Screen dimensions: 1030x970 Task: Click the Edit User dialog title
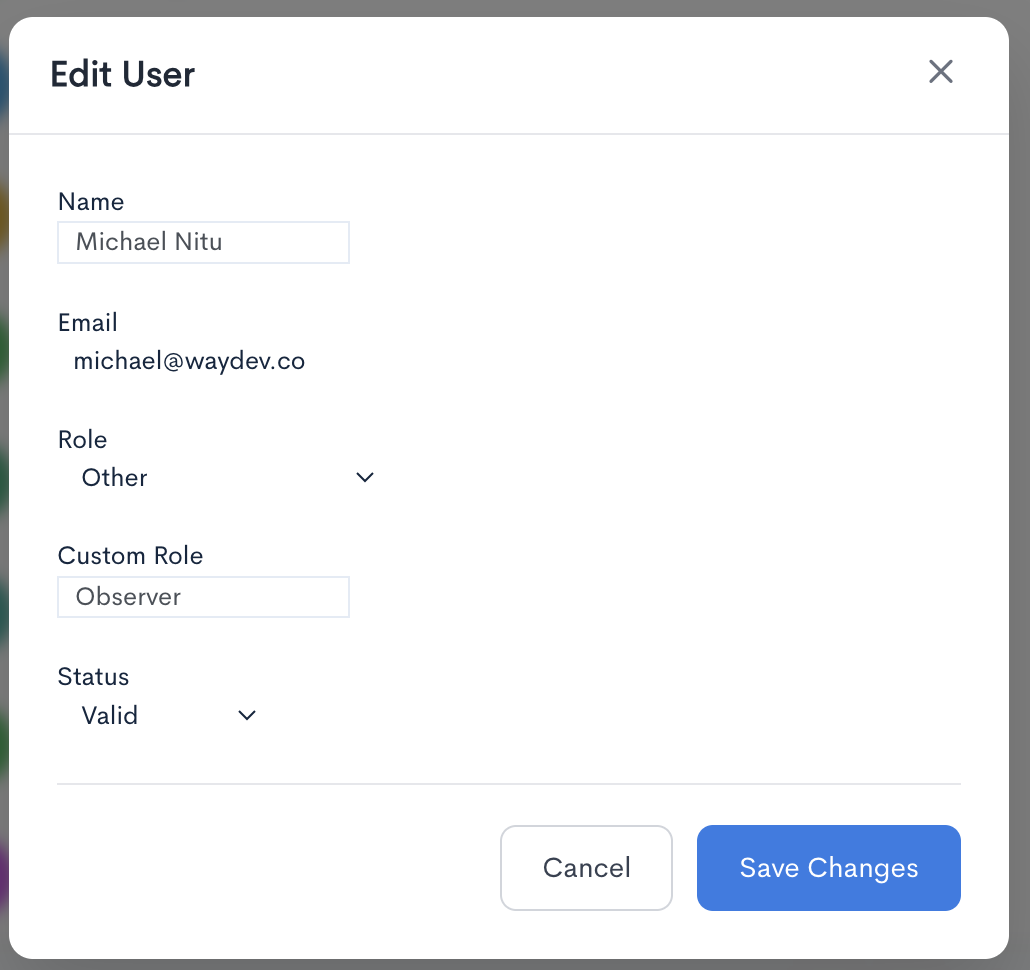pyautogui.click(x=123, y=74)
